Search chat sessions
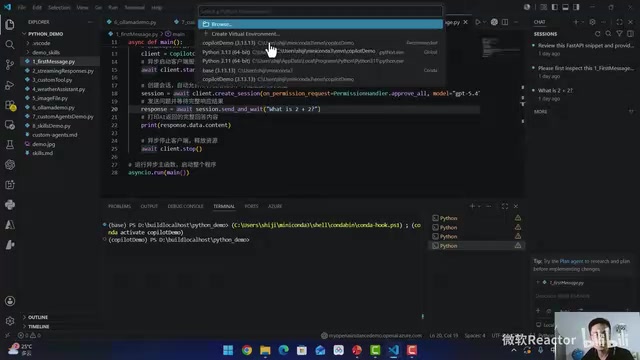This screenshot has height=360, width=640. click(x=609, y=34)
